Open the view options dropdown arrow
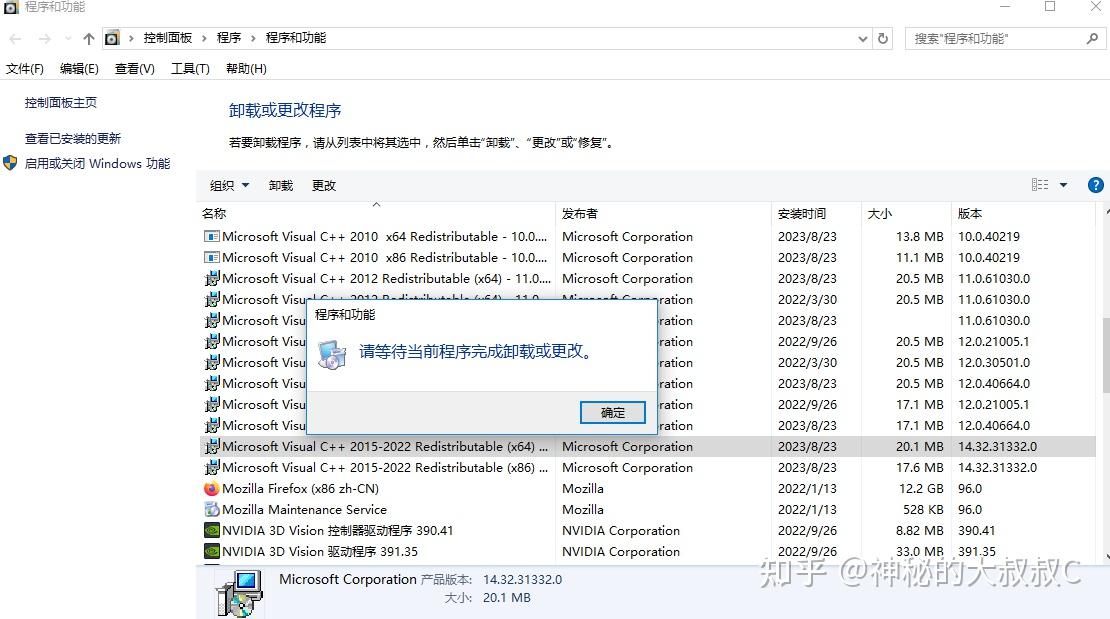This screenshot has width=1110, height=619. click(x=1063, y=185)
